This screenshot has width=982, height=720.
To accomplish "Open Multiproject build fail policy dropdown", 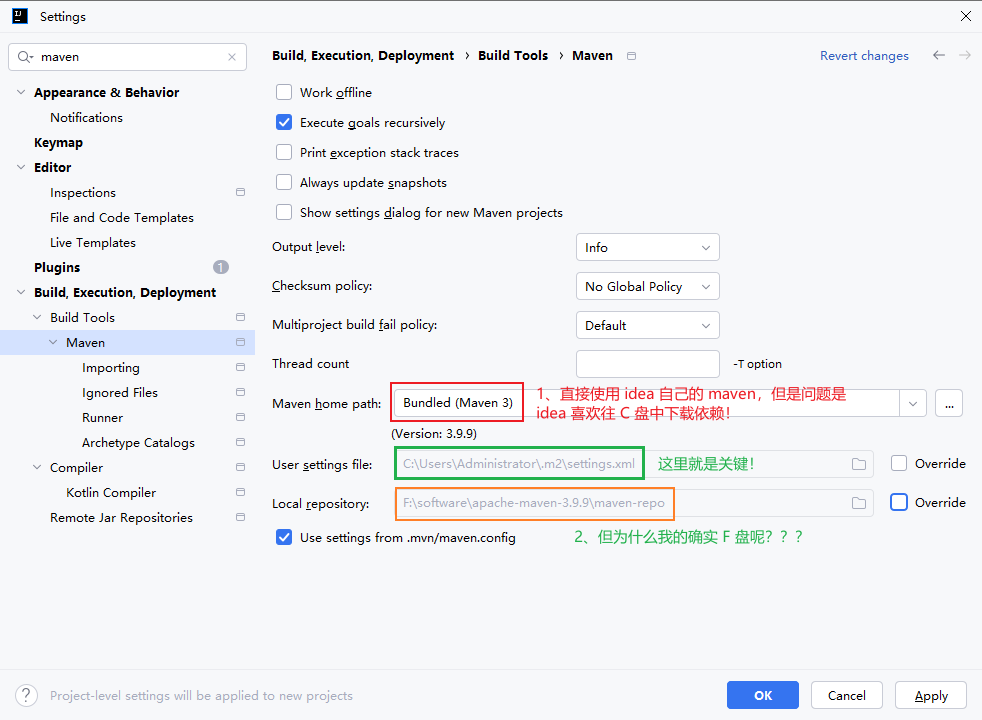I will click(648, 325).
